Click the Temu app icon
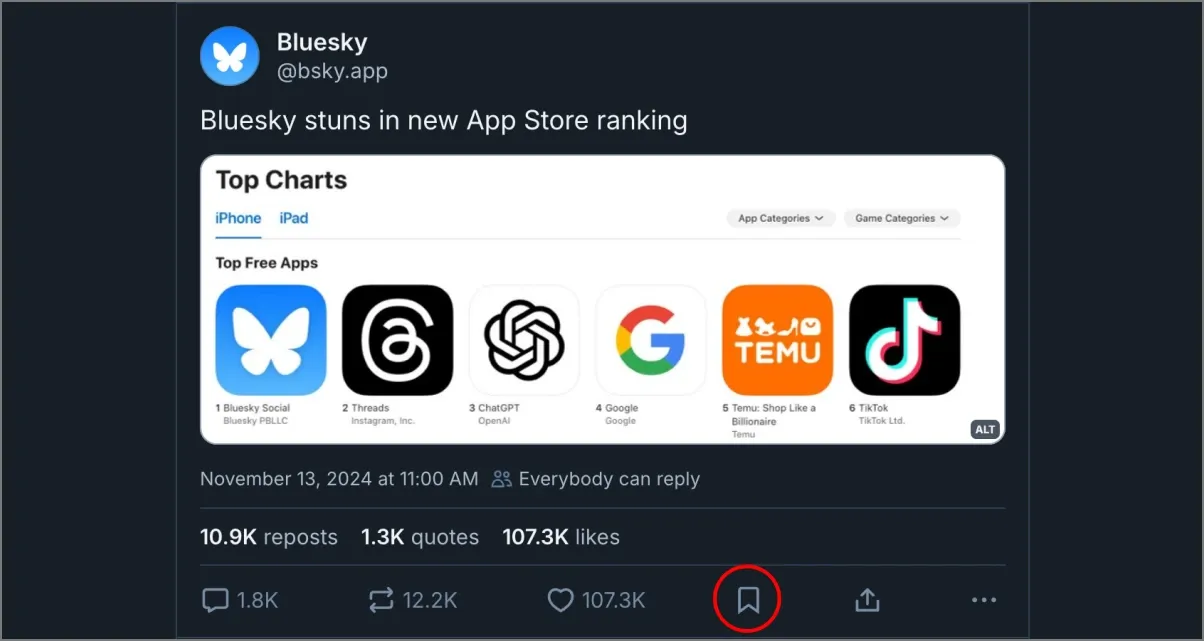This screenshot has width=1204, height=641. (777, 340)
